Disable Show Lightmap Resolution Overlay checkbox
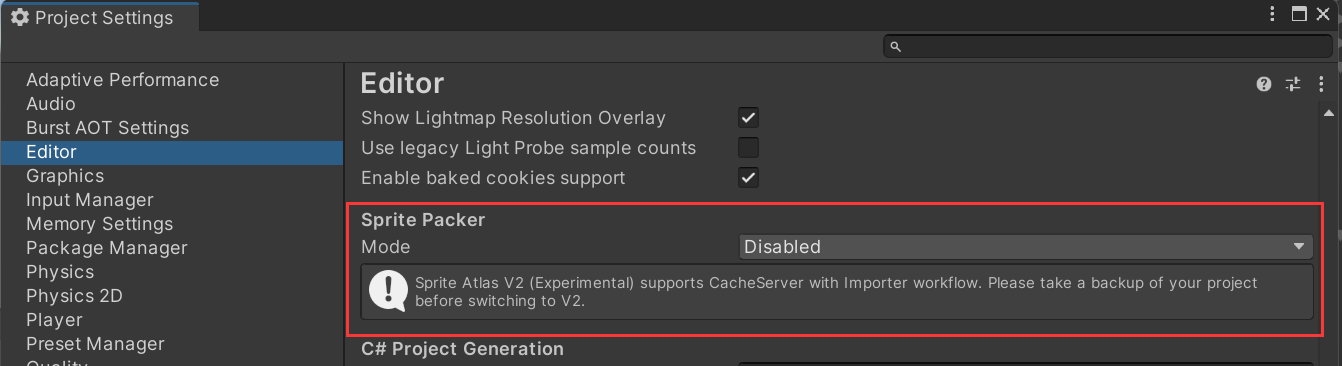This screenshot has height=366, width=1342. [x=748, y=118]
